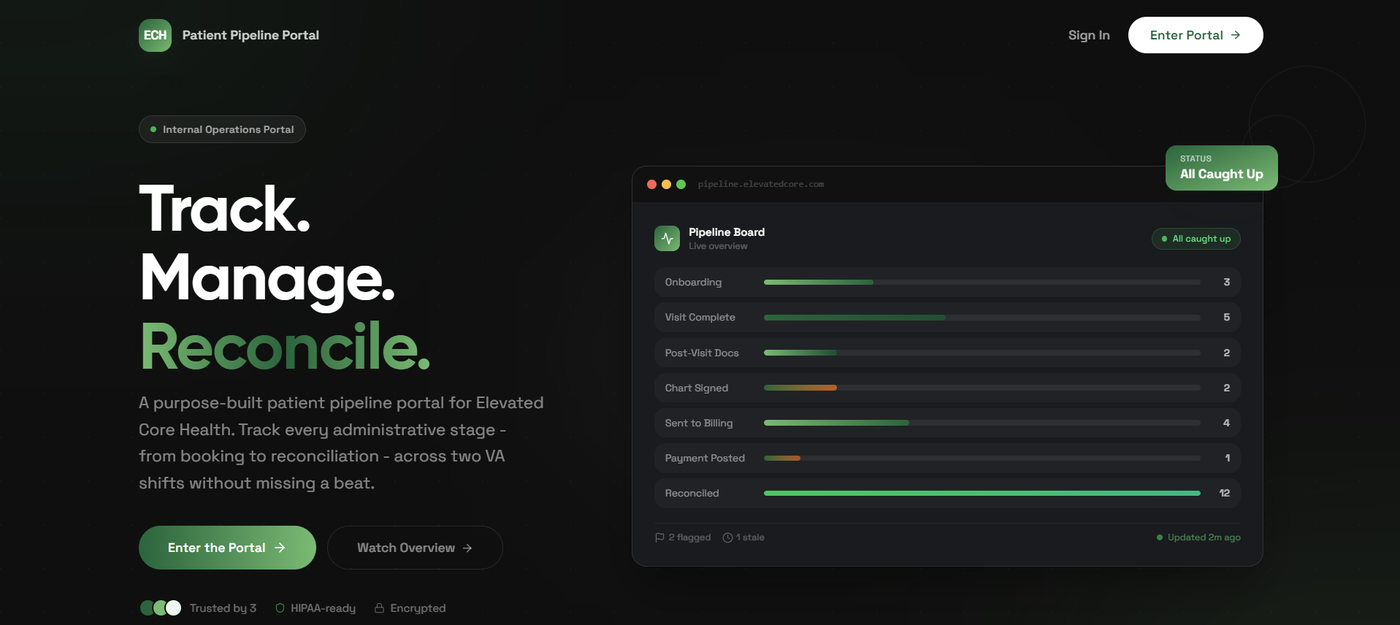Click the Patient Pipeline Portal title
The image size is (1400, 625).
click(x=251, y=35)
